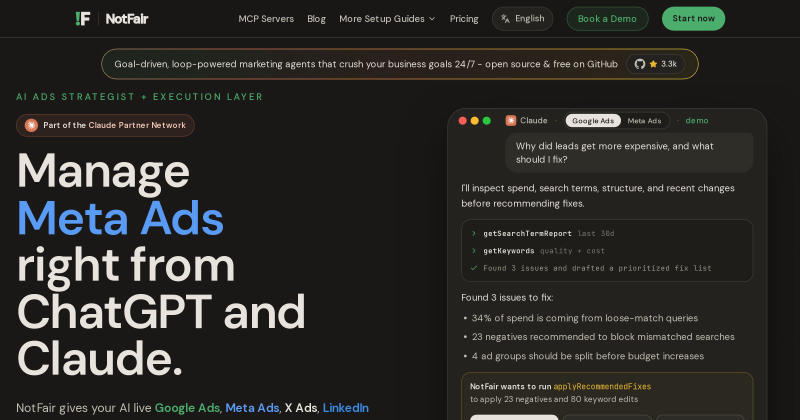Click the Claude icon in partner badge
The width and height of the screenshot is (800, 420).
31,126
